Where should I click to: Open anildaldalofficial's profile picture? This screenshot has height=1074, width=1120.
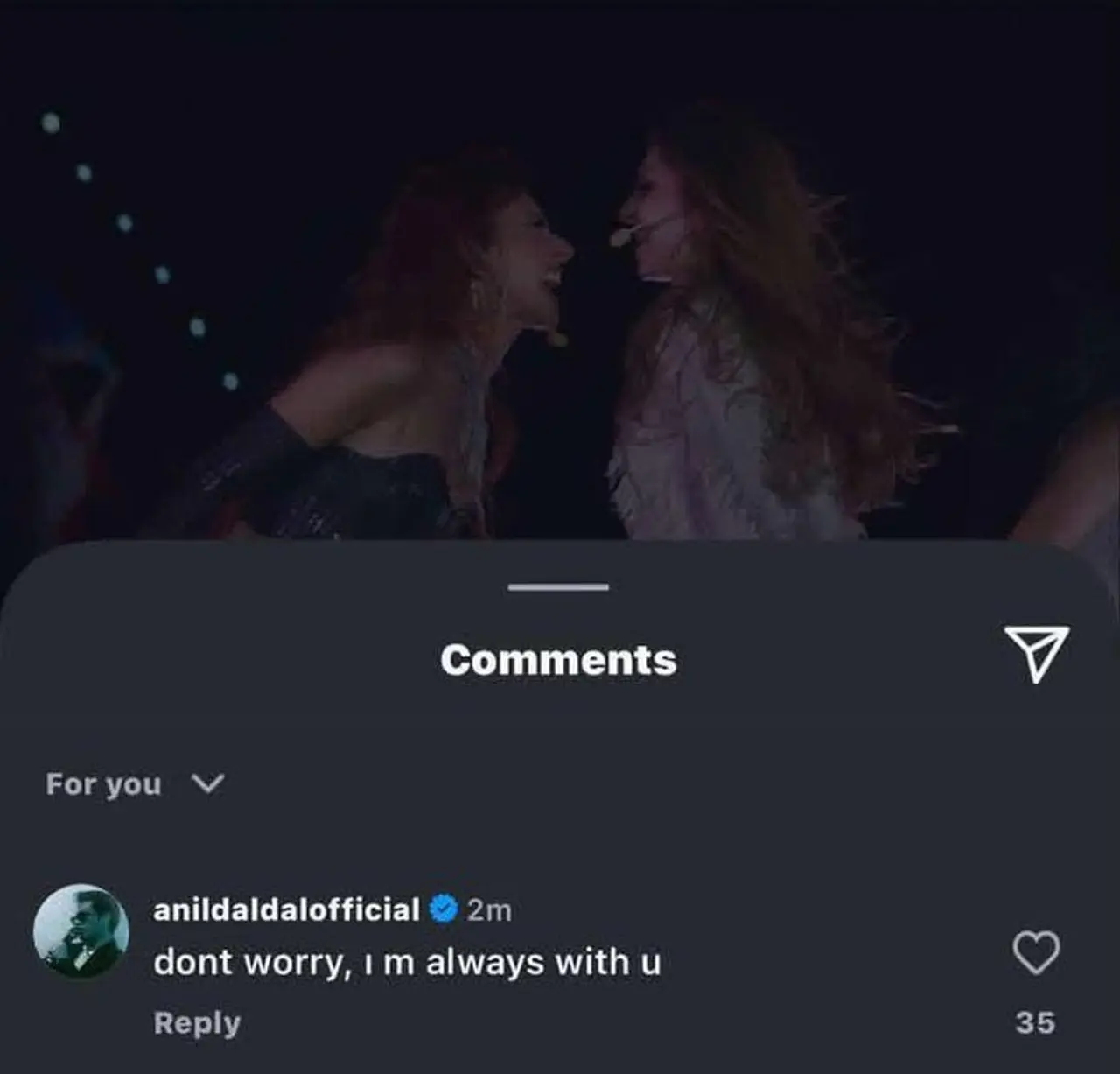click(80, 931)
